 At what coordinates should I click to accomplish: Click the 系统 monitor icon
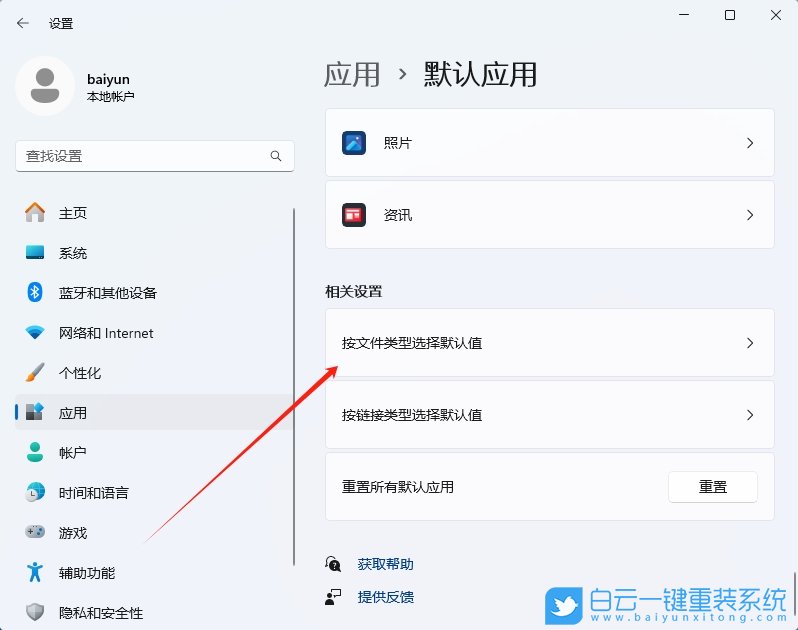(x=35, y=252)
